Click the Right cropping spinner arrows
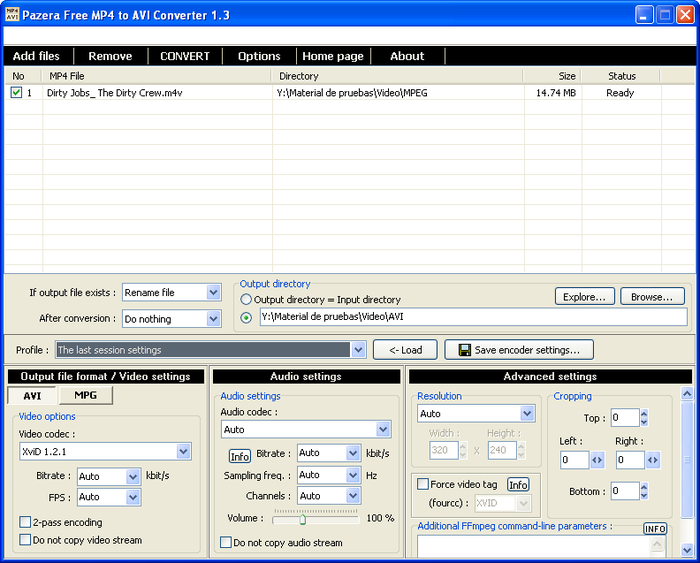 pyautogui.click(x=653, y=460)
